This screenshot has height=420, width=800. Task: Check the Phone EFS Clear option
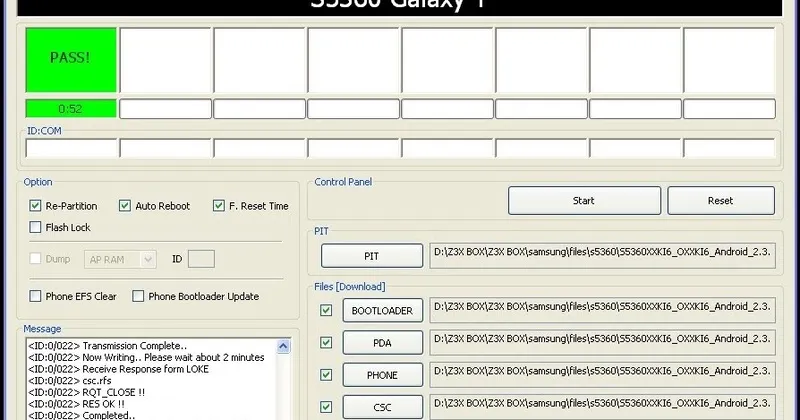(x=36, y=296)
